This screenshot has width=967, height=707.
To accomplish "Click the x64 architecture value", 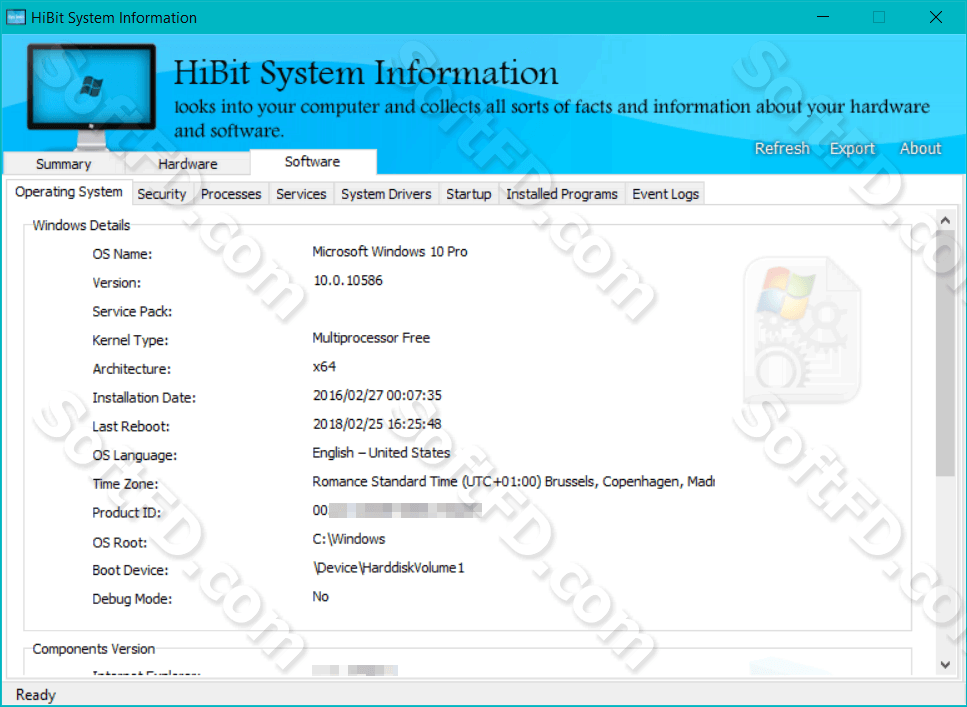I will (x=324, y=366).
